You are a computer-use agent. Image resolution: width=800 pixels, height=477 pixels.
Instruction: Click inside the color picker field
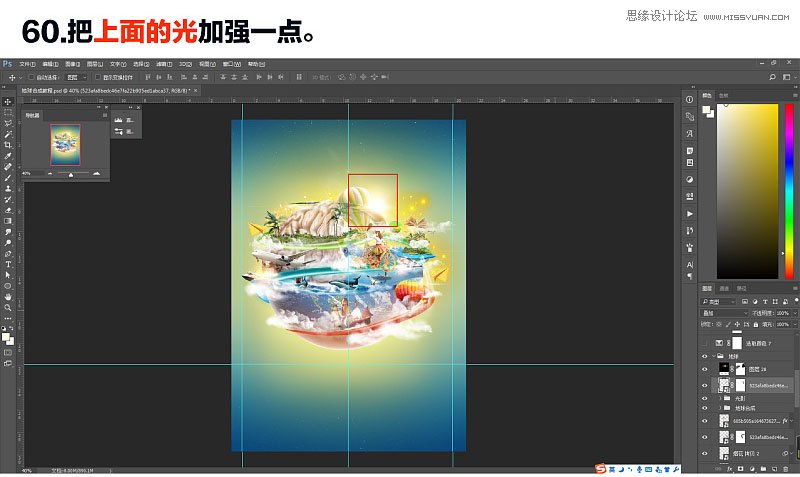[747, 191]
